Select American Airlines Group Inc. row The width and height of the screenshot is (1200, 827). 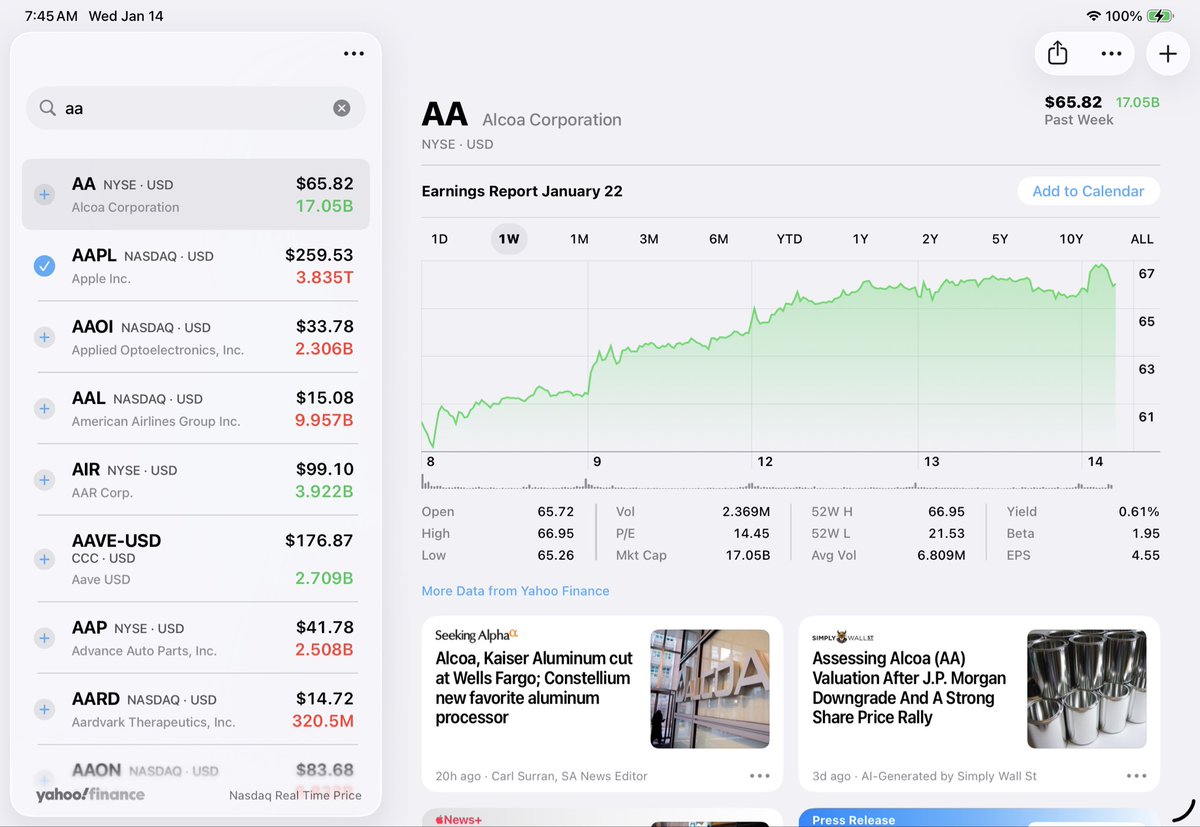(195, 408)
